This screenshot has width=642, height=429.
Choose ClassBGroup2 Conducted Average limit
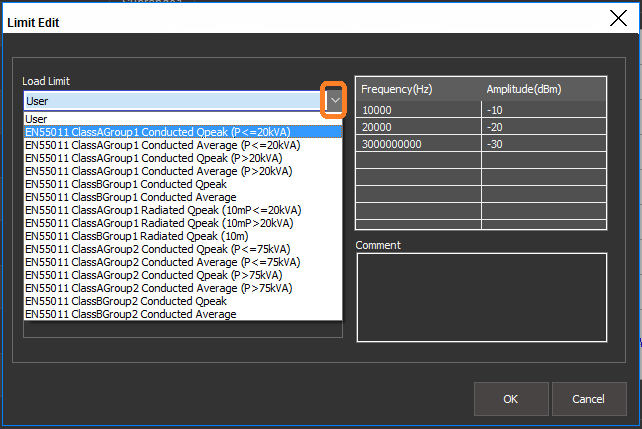click(130, 314)
